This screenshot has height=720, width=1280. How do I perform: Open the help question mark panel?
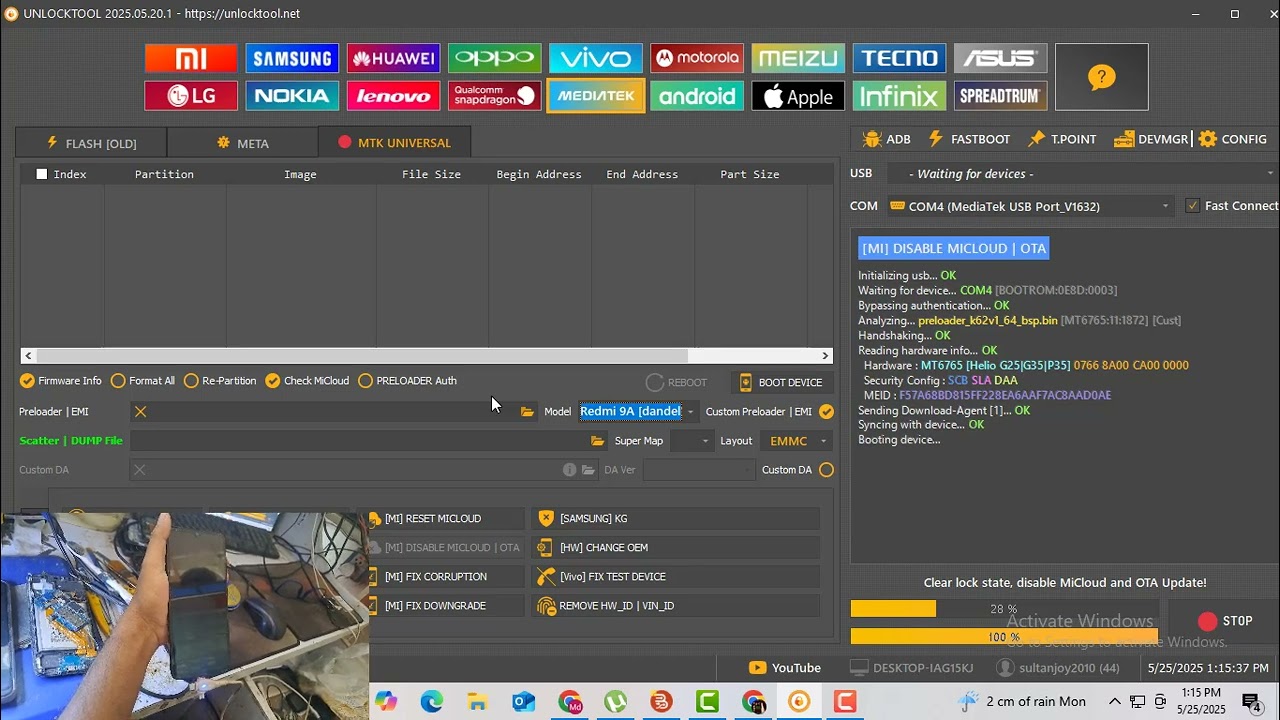point(1101,77)
